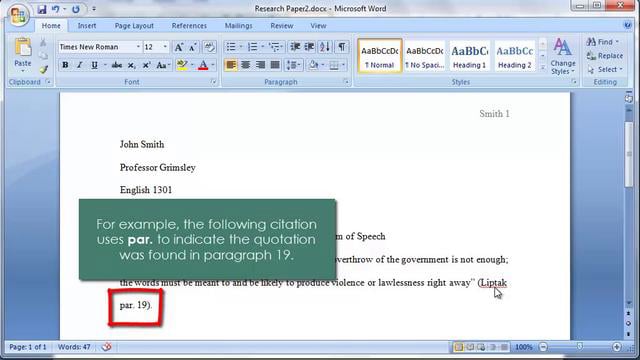Activate the Format Painter brush
Image resolution: width=640 pixels, height=360 pixels.
[x=43, y=69]
